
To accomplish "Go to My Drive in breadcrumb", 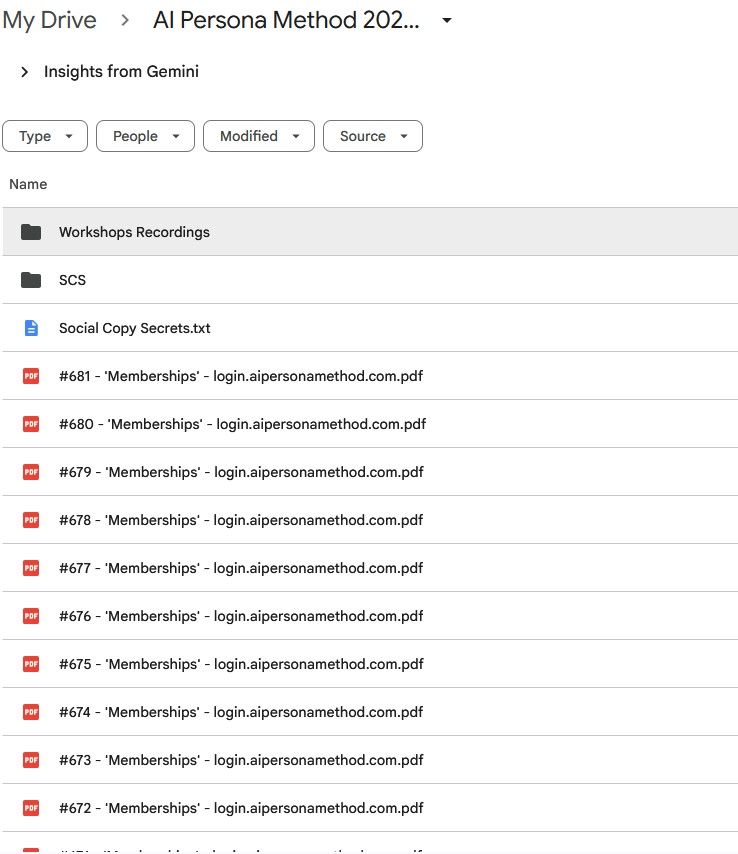I will click(x=49, y=21).
